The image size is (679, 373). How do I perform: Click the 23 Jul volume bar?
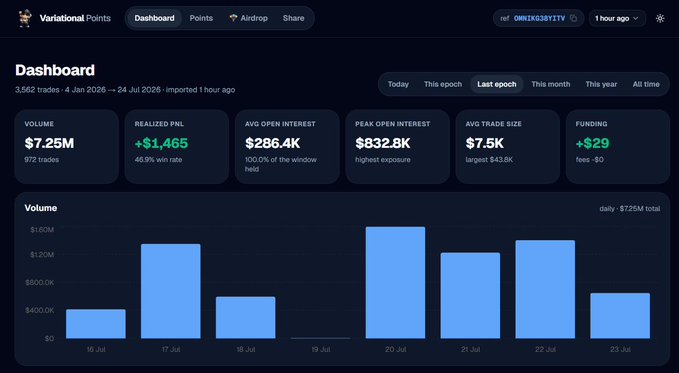point(620,316)
